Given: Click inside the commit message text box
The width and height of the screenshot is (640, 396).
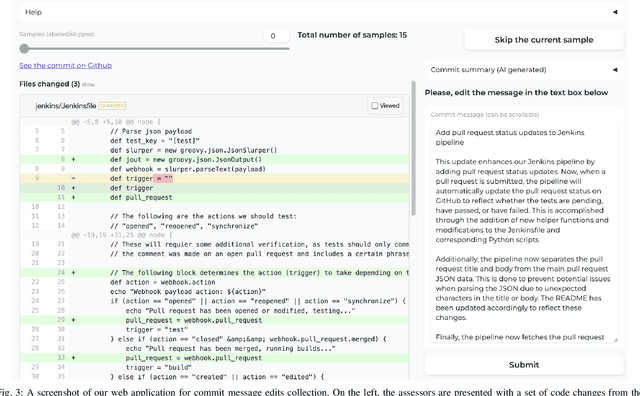Looking at the screenshot, I should point(524,233).
